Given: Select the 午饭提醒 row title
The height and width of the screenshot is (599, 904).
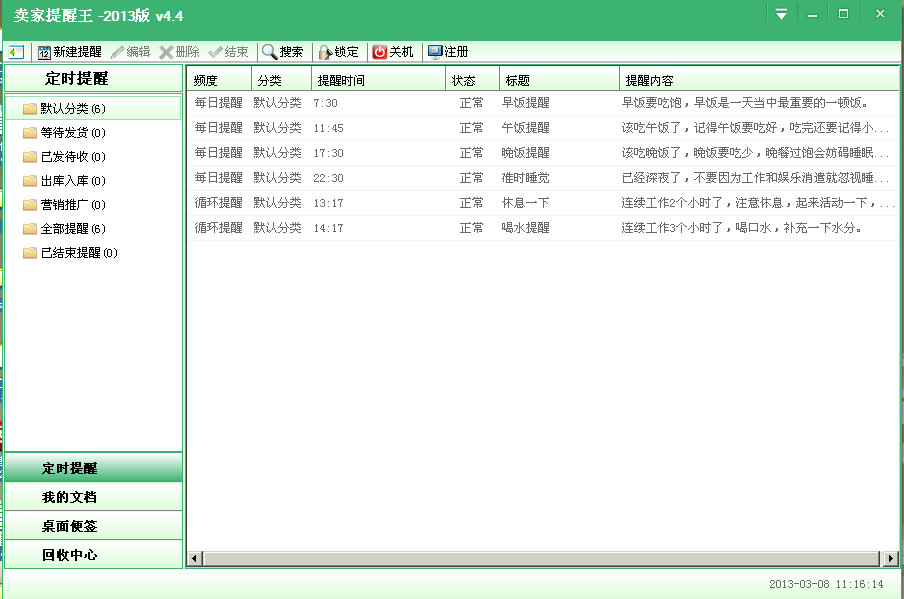Looking at the screenshot, I should pos(525,128).
